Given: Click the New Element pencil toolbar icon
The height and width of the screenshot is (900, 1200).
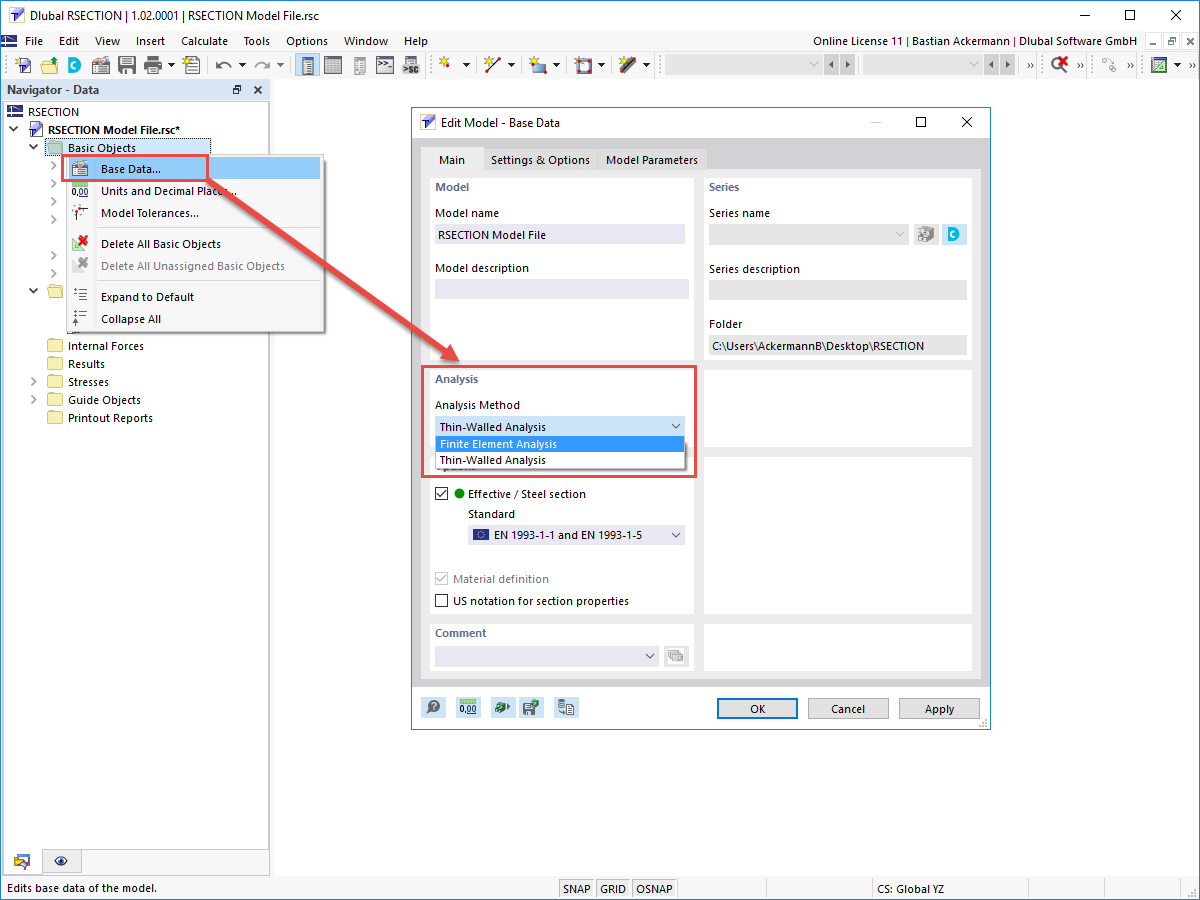Looking at the screenshot, I should point(628,65).
